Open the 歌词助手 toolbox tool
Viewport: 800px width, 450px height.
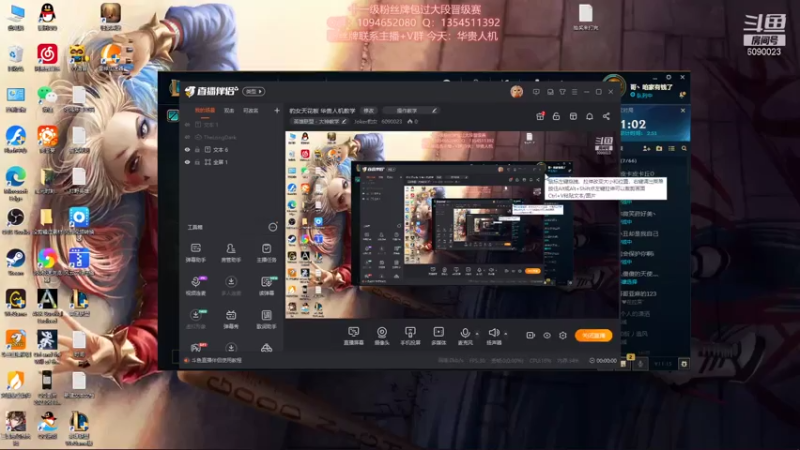266,319
